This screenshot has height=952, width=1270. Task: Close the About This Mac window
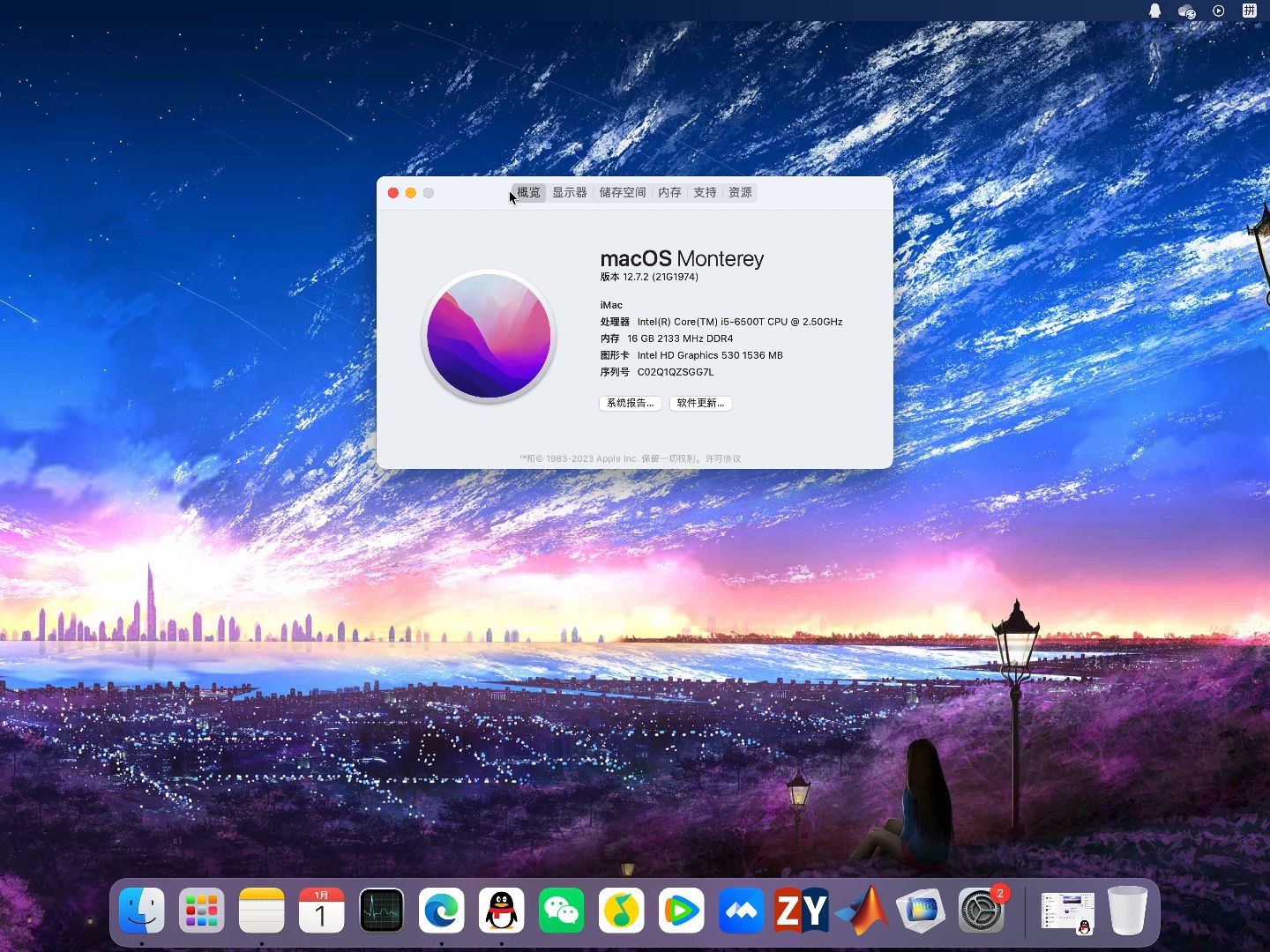pos(393,193)
